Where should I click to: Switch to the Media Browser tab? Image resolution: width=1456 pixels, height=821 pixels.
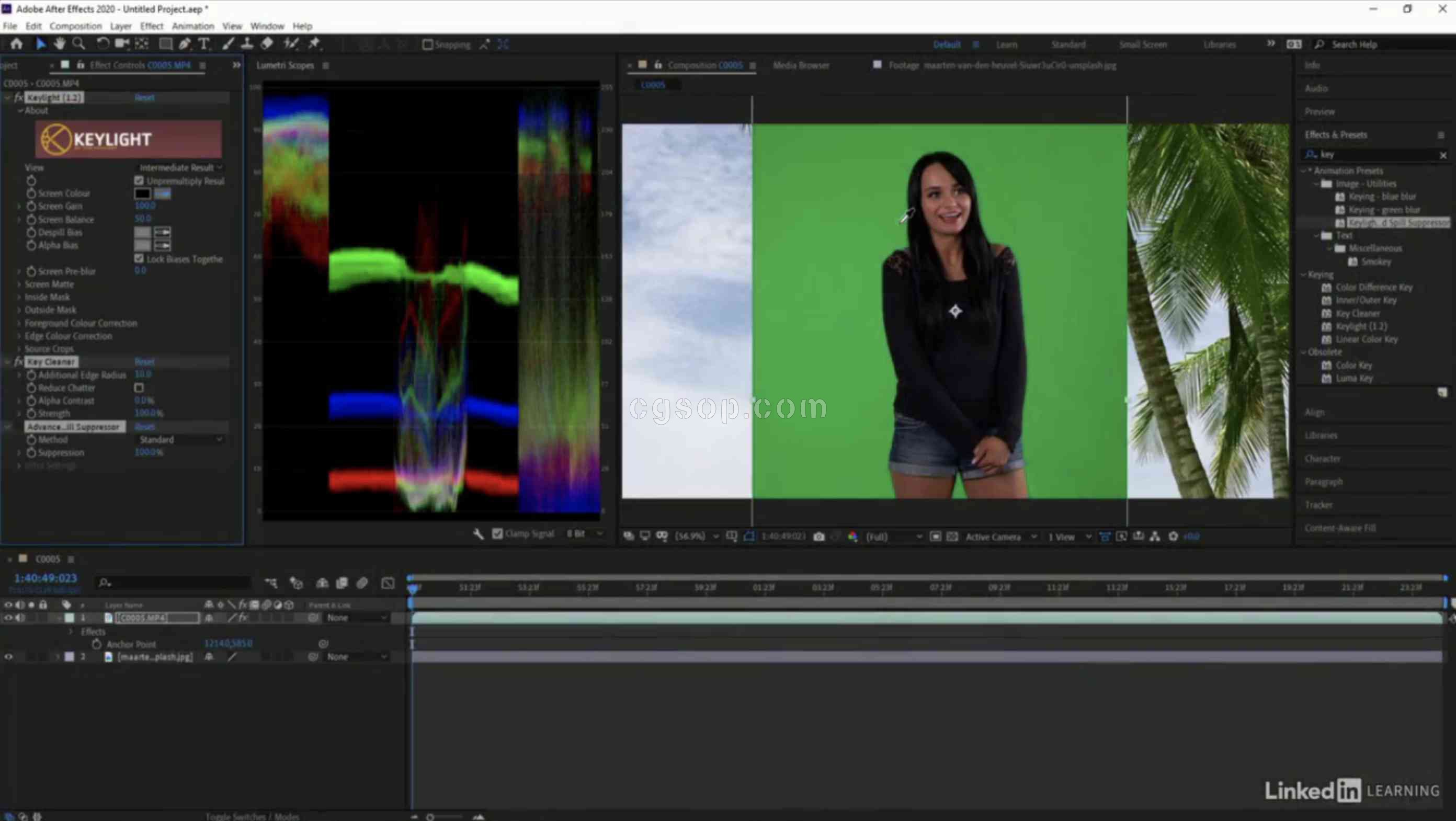click(801, 65)
